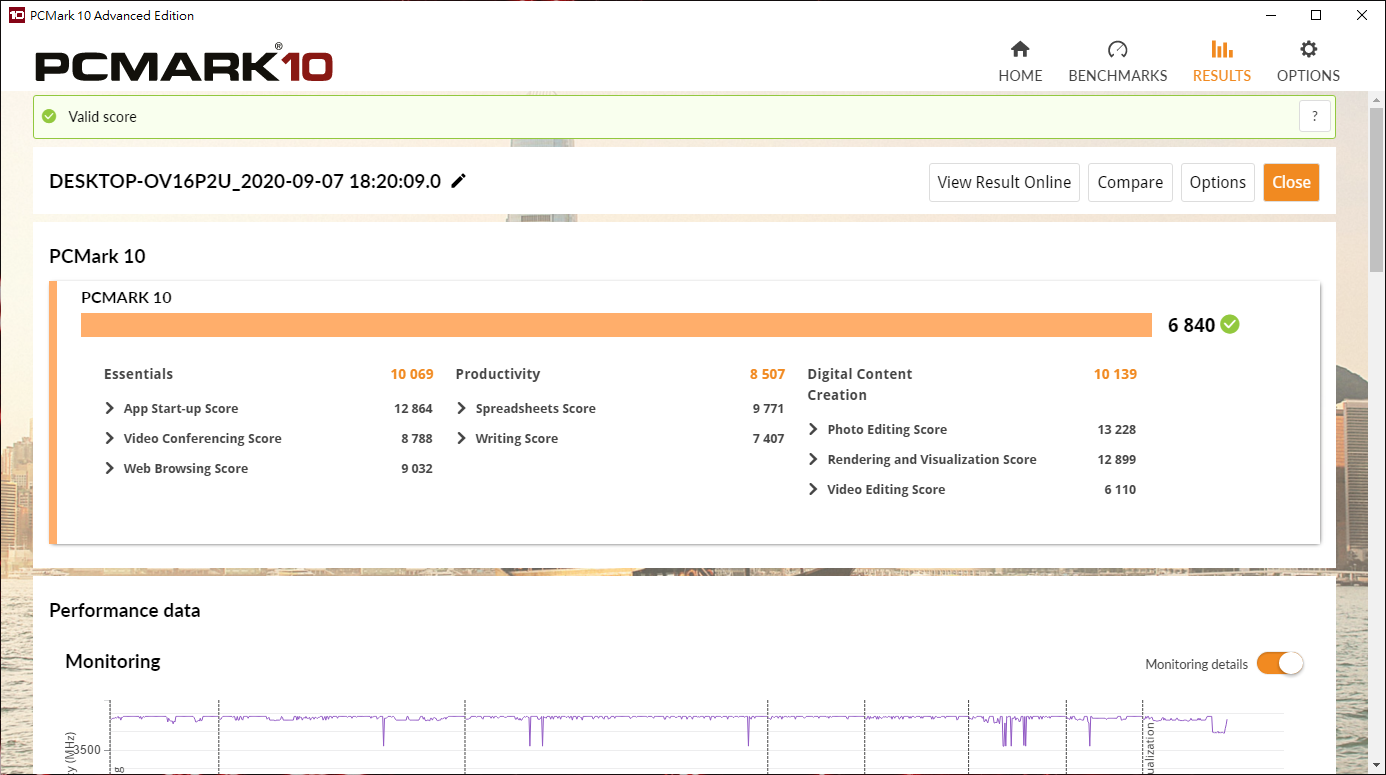Viewport: 1386px width, 775px height.
Task: Click the Productivity heading
Action: click(x=498, y=374)
